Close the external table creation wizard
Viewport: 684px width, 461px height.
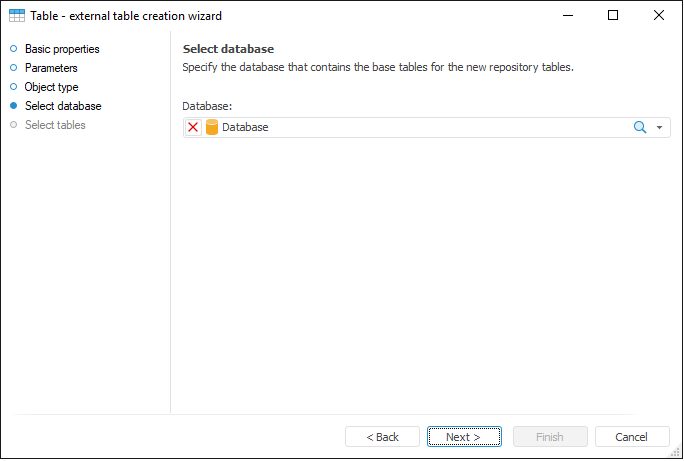point(658,16)
